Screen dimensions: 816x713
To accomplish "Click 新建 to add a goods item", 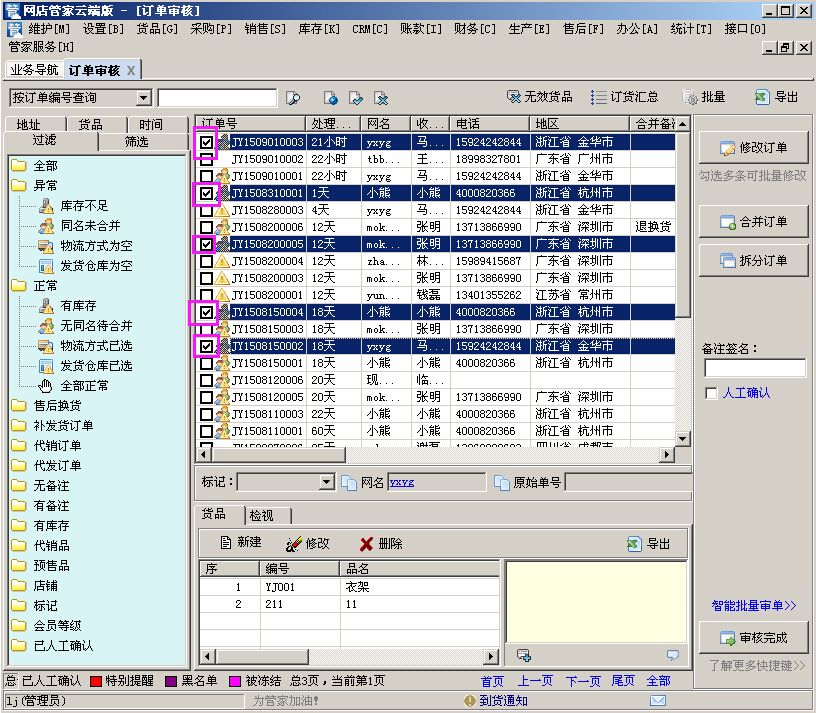I will click(x=240, y=543).
